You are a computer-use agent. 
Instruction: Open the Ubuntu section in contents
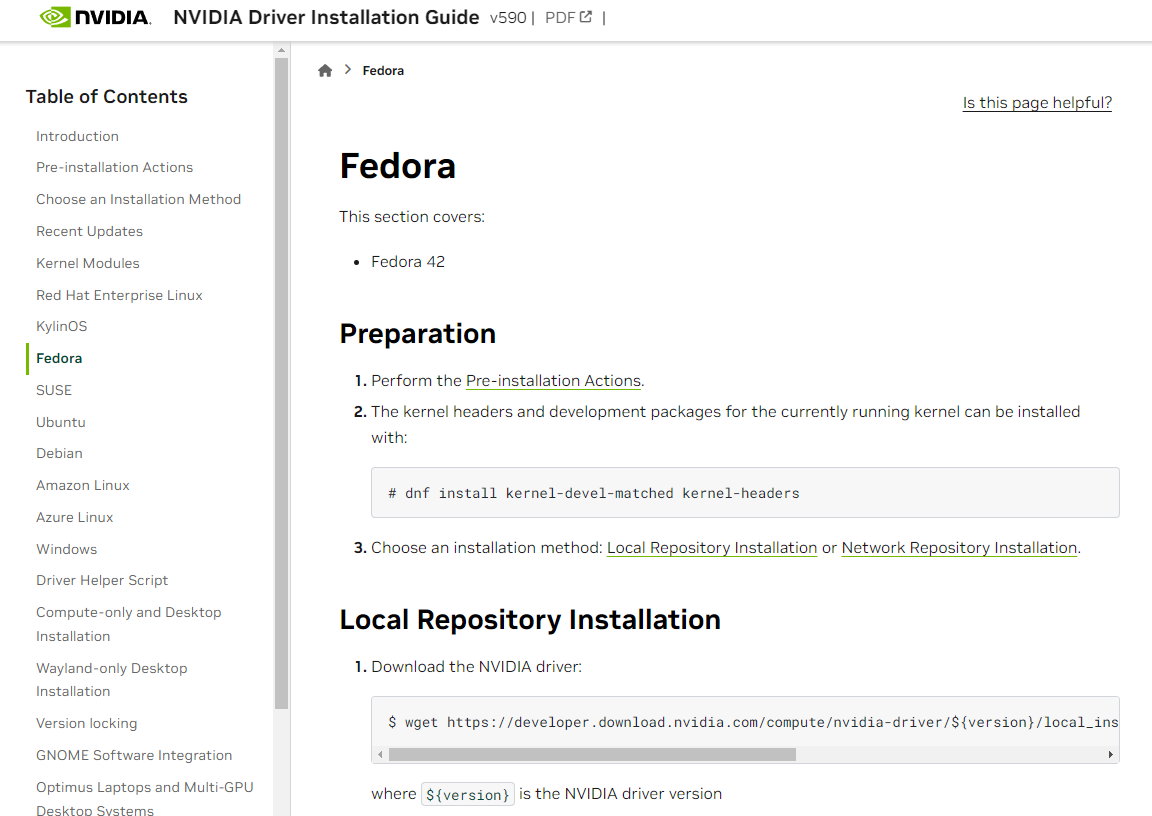click(61, 422)
